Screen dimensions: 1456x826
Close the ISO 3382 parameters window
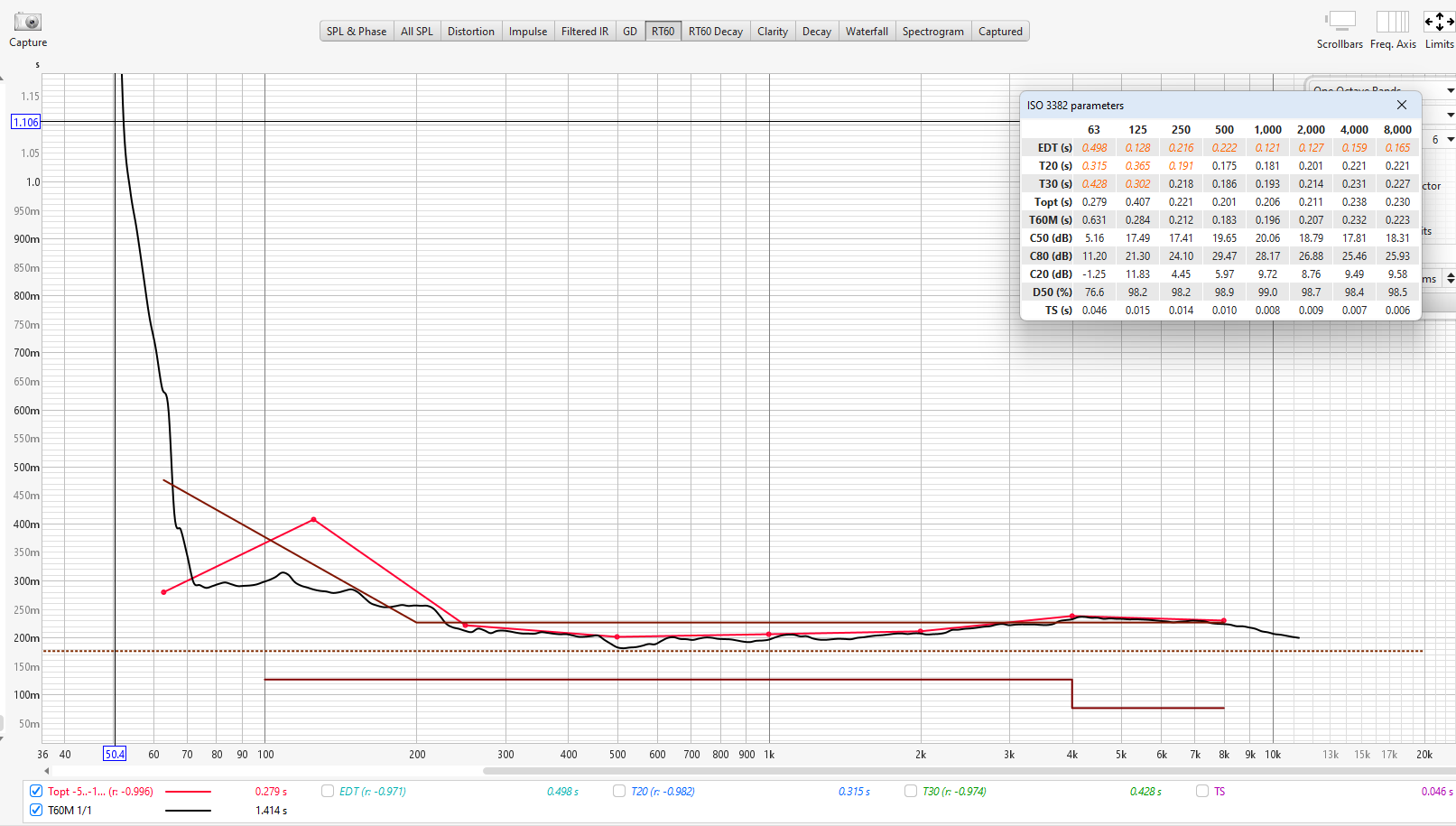coord(1402,106)
